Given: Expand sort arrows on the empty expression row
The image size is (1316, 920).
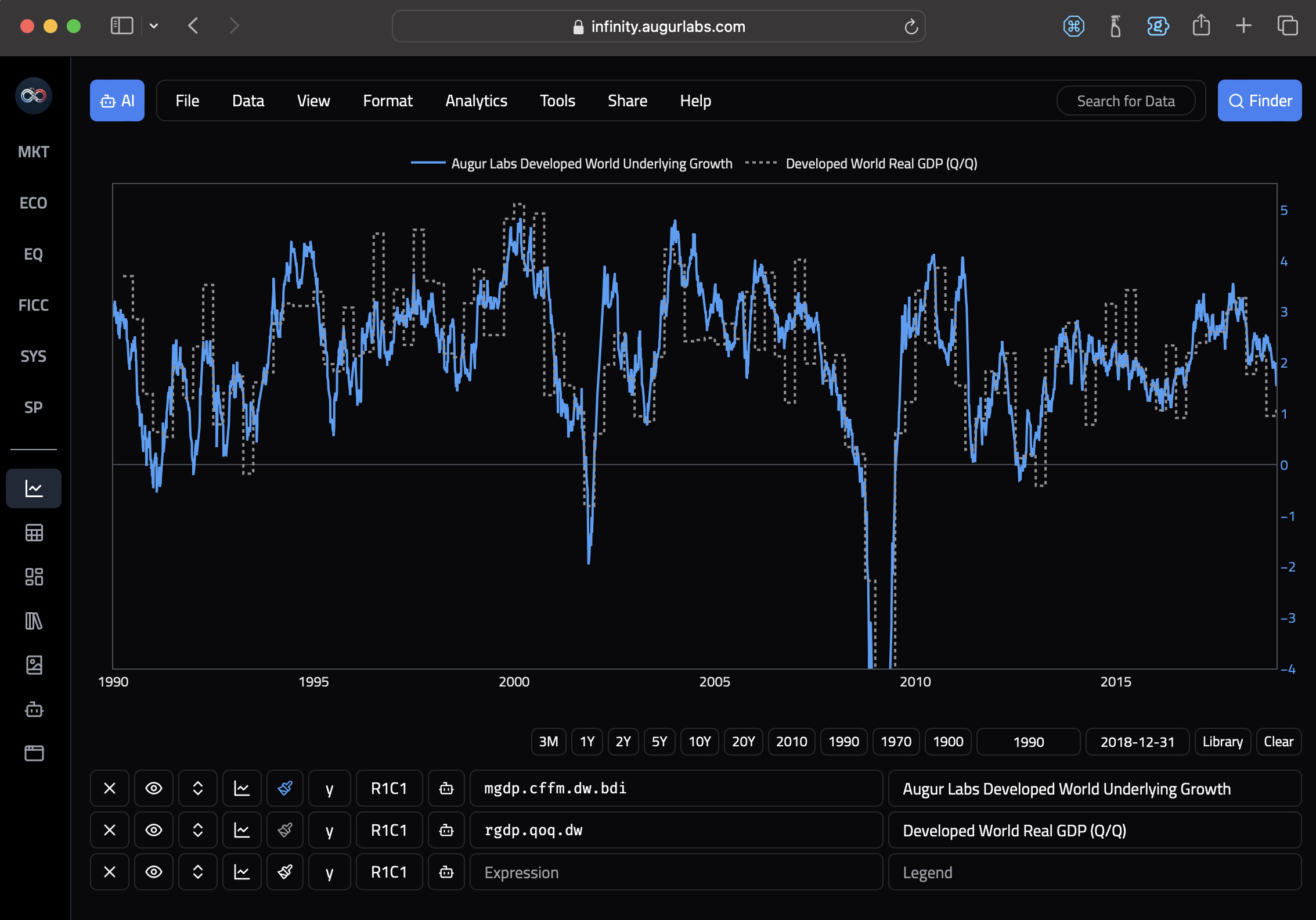Looking at the screenshot, I should (x=197, y=872).
